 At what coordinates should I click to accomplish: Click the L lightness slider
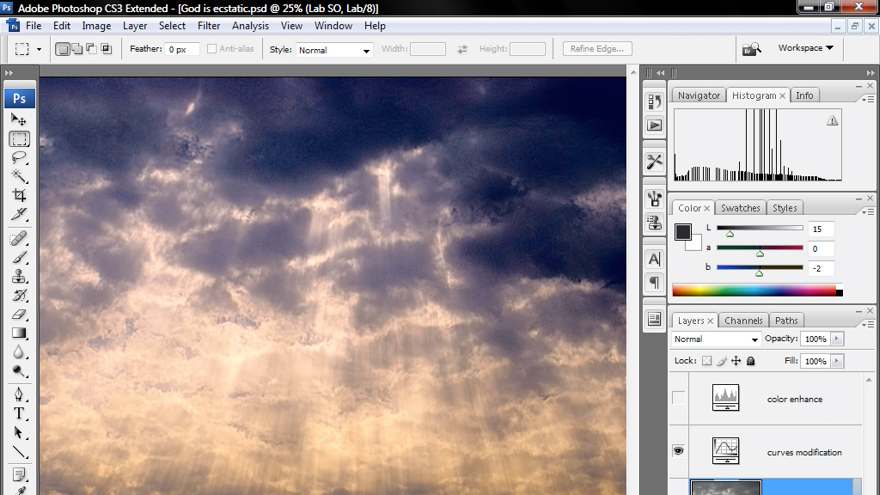point(760,228)
